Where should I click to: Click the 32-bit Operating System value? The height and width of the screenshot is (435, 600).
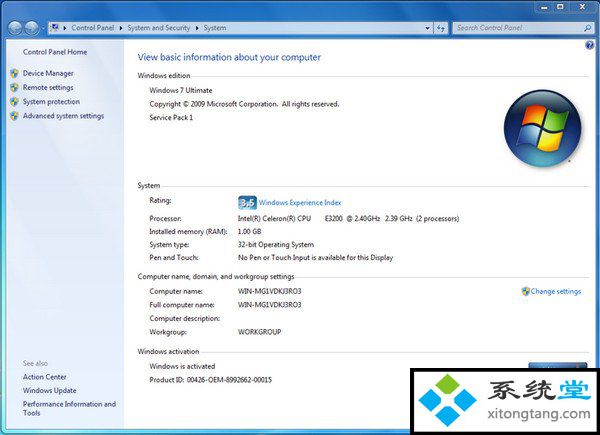276,244
